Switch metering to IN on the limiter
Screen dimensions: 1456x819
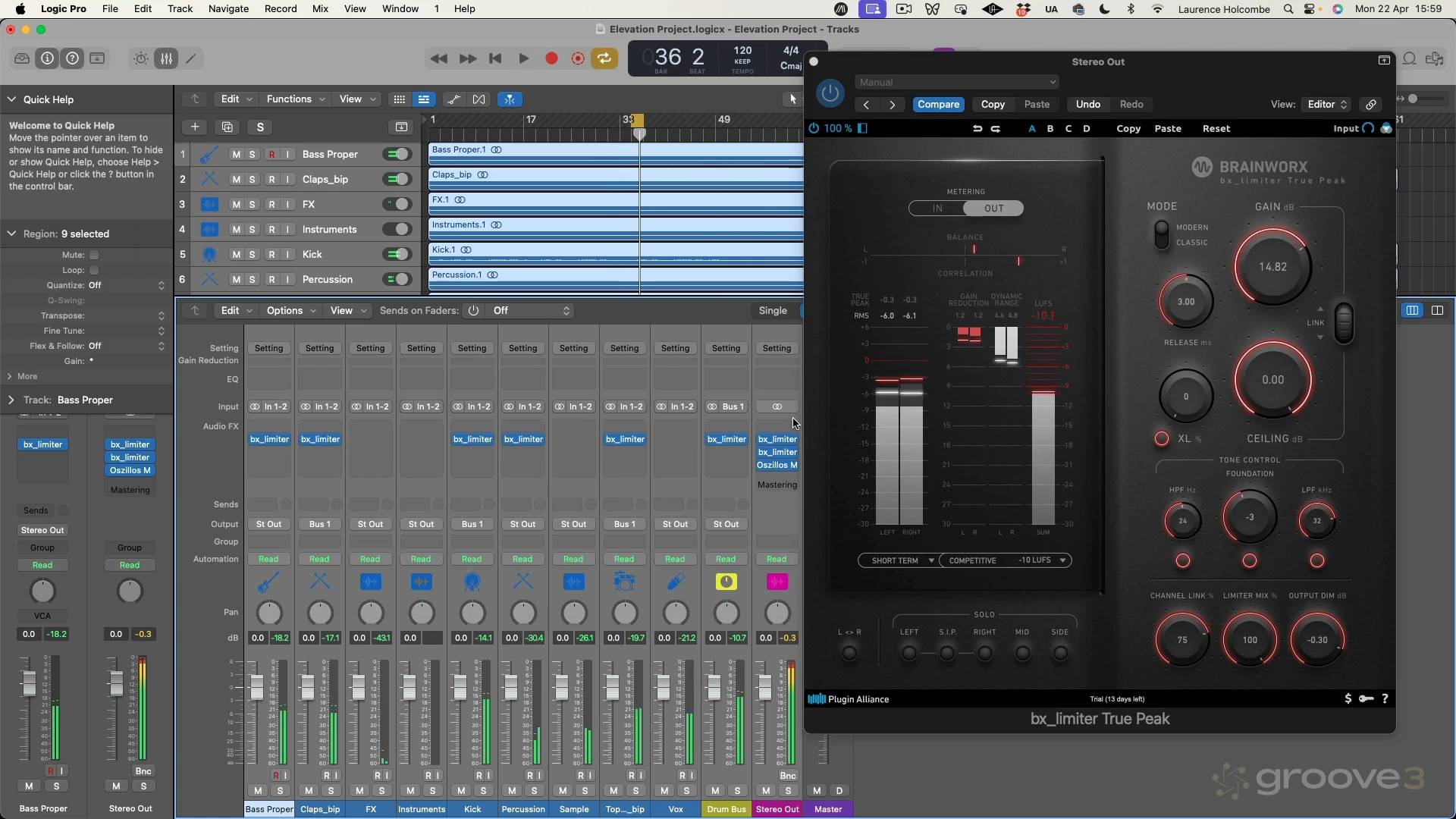pyautogui.click(x=937, y=208)
